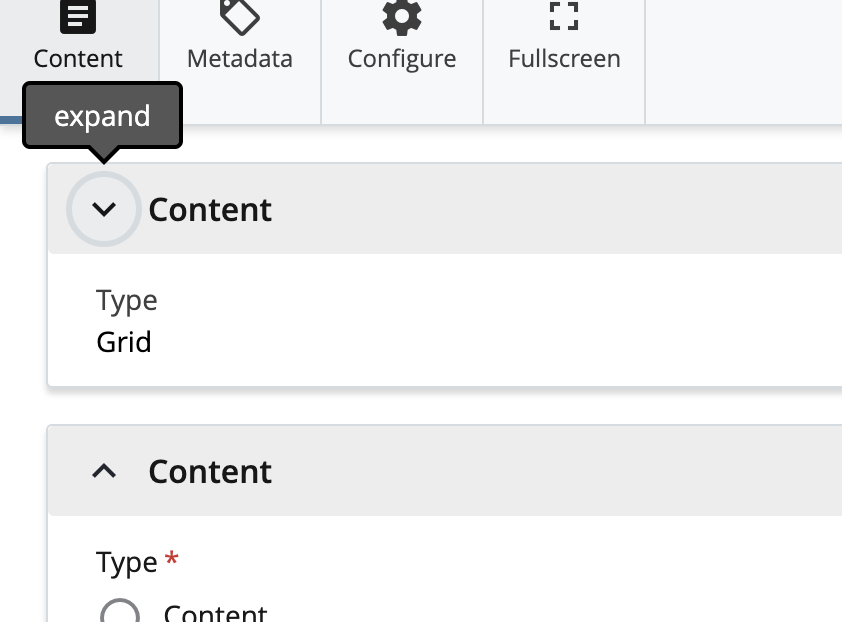842x622 pixels.
Task: Click the Grid type value
Action: click(x=124, y=342)
